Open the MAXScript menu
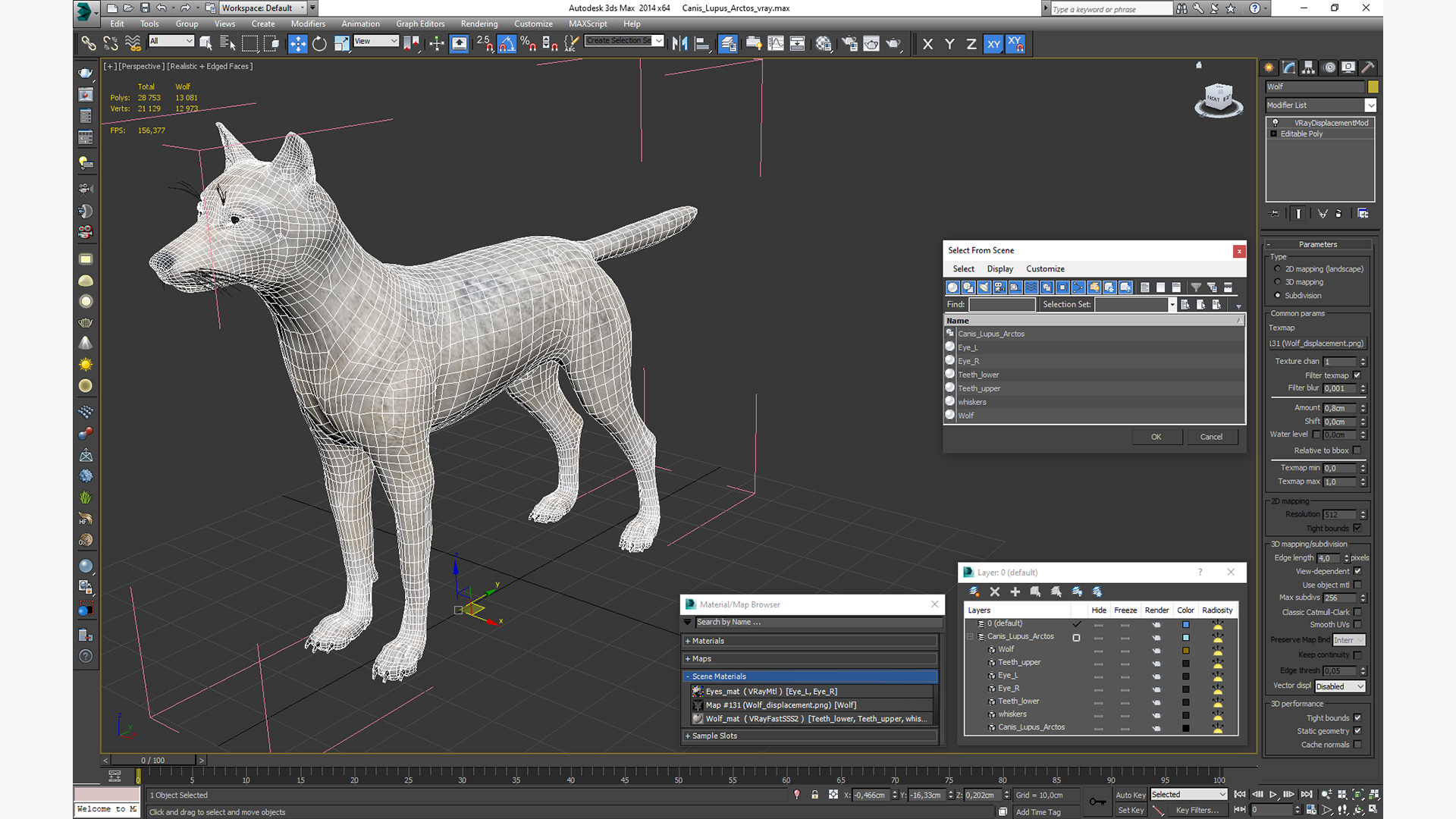Viewport: 1456px width, 819px height. coord(588,24)
